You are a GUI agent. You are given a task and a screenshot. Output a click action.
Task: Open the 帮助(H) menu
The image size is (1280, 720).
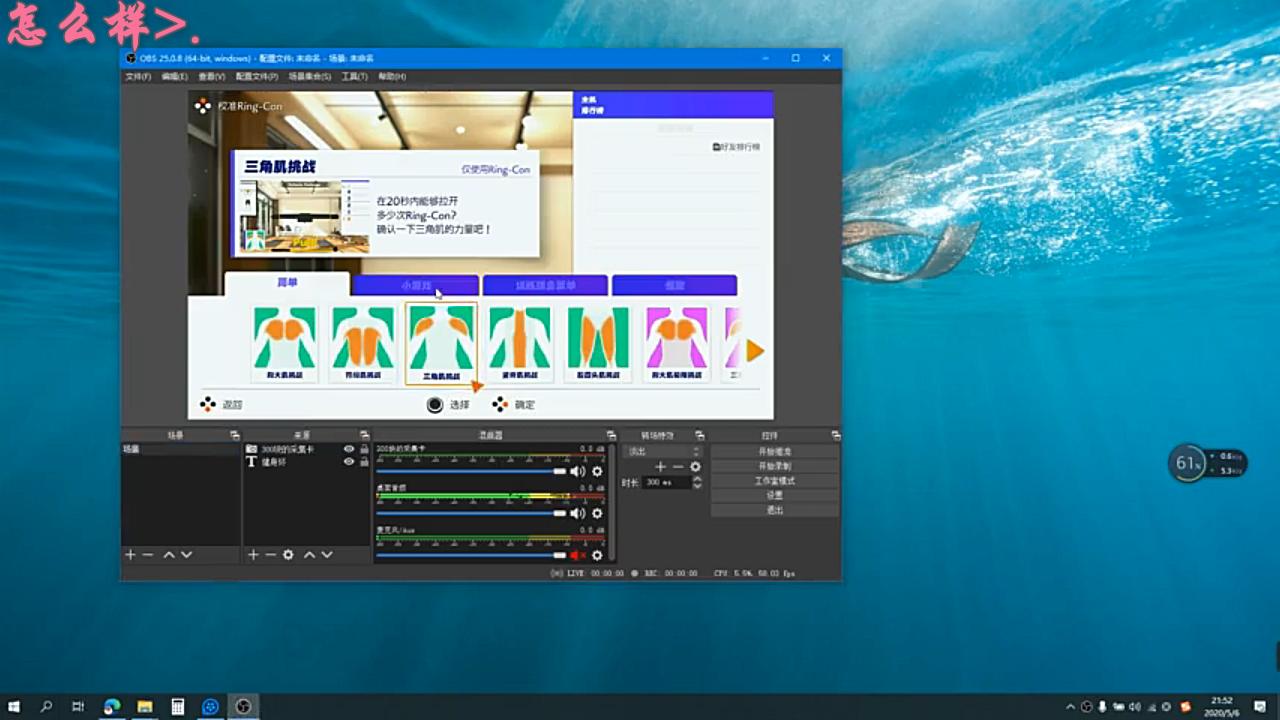pos(392,77)
